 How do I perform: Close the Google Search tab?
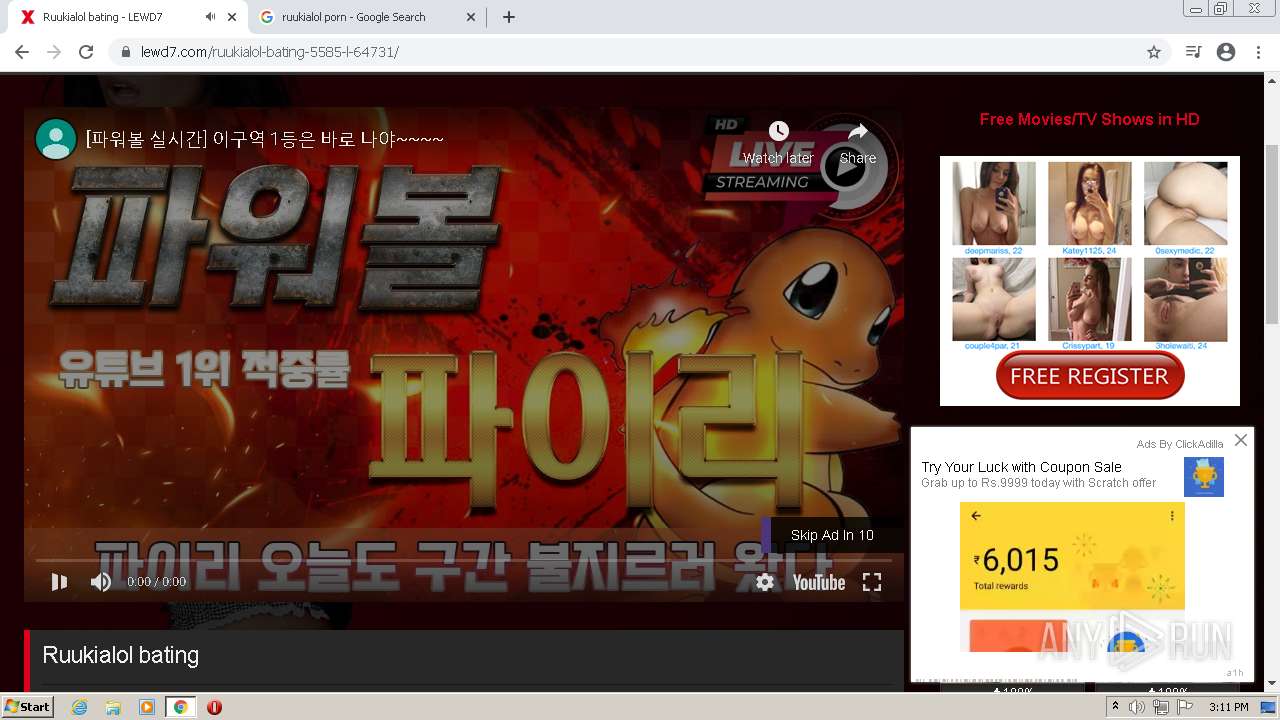tap(471, 17)
